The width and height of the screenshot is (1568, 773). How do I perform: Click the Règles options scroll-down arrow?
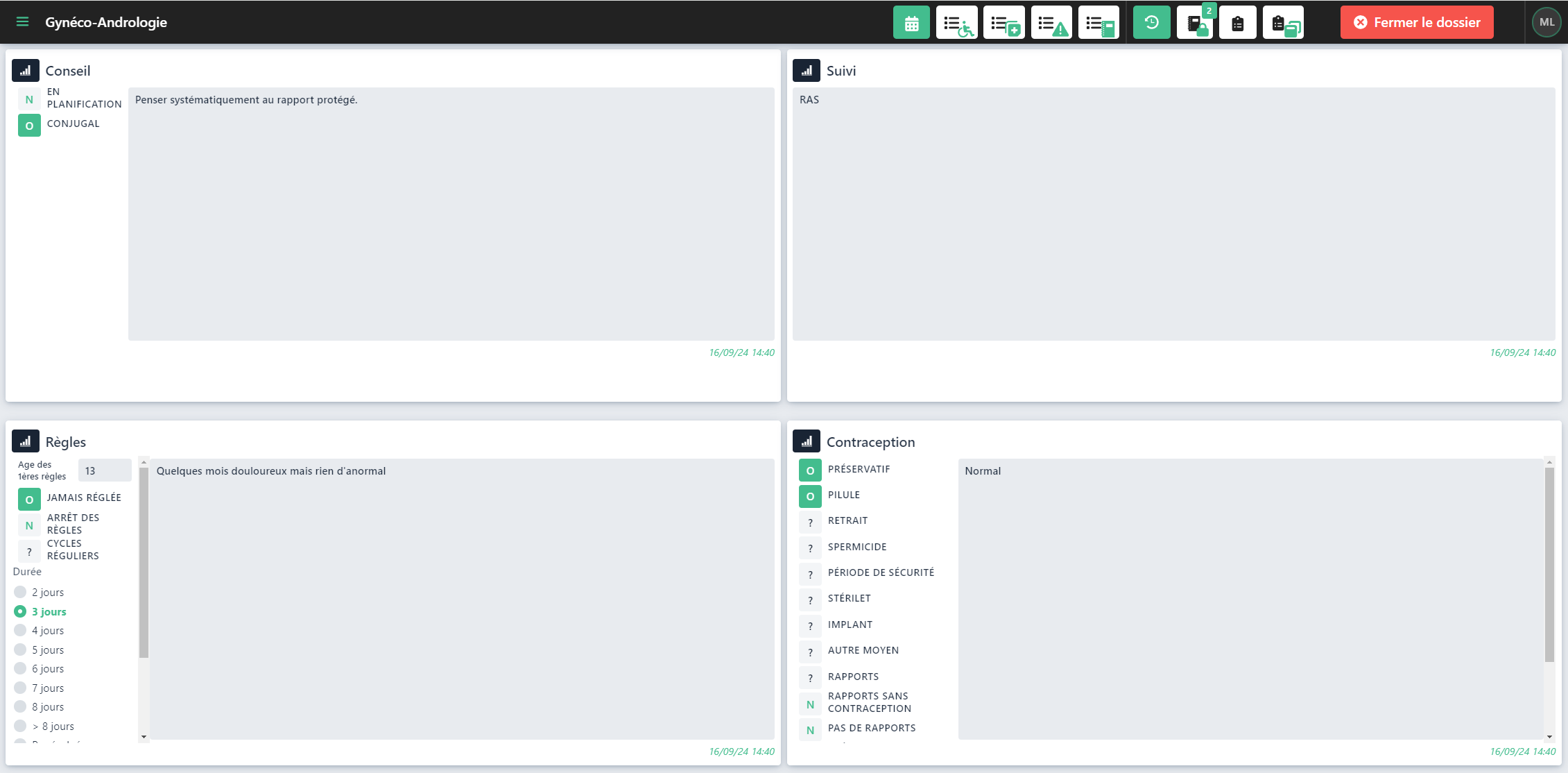pyautogui.click(x=144, y=737)
